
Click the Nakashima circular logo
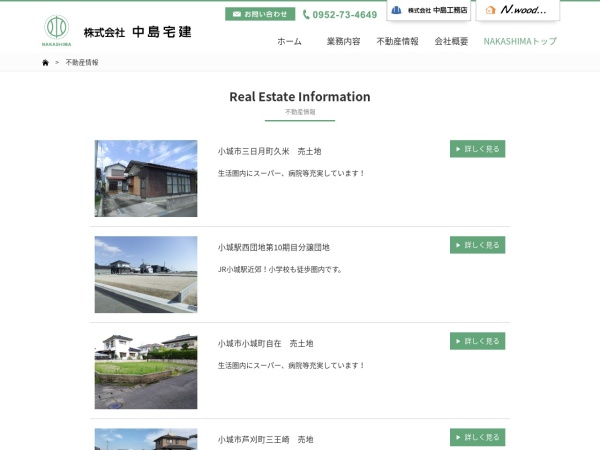(x=57, y=31)
